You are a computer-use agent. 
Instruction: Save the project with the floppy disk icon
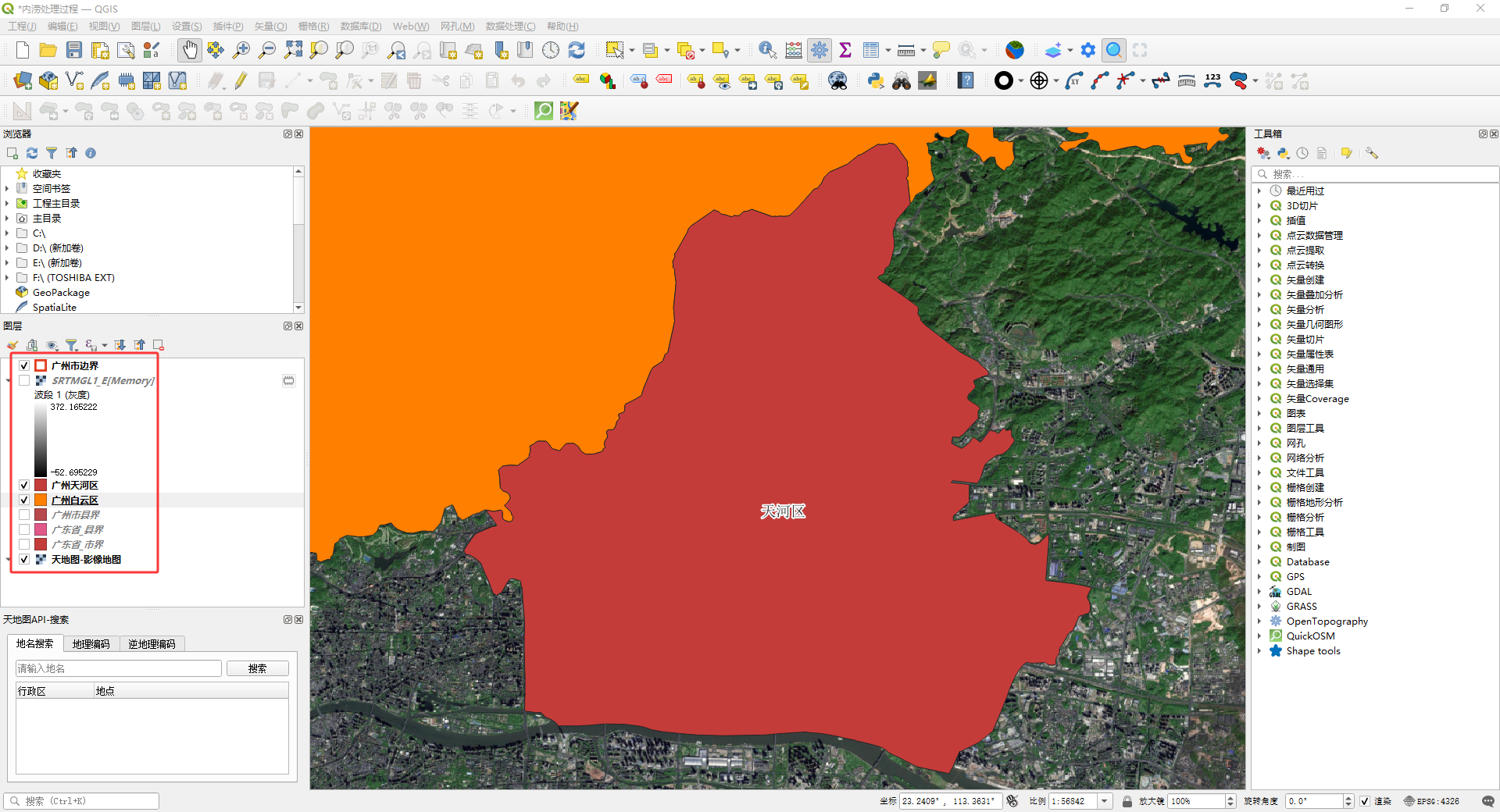tap(74, 51)
